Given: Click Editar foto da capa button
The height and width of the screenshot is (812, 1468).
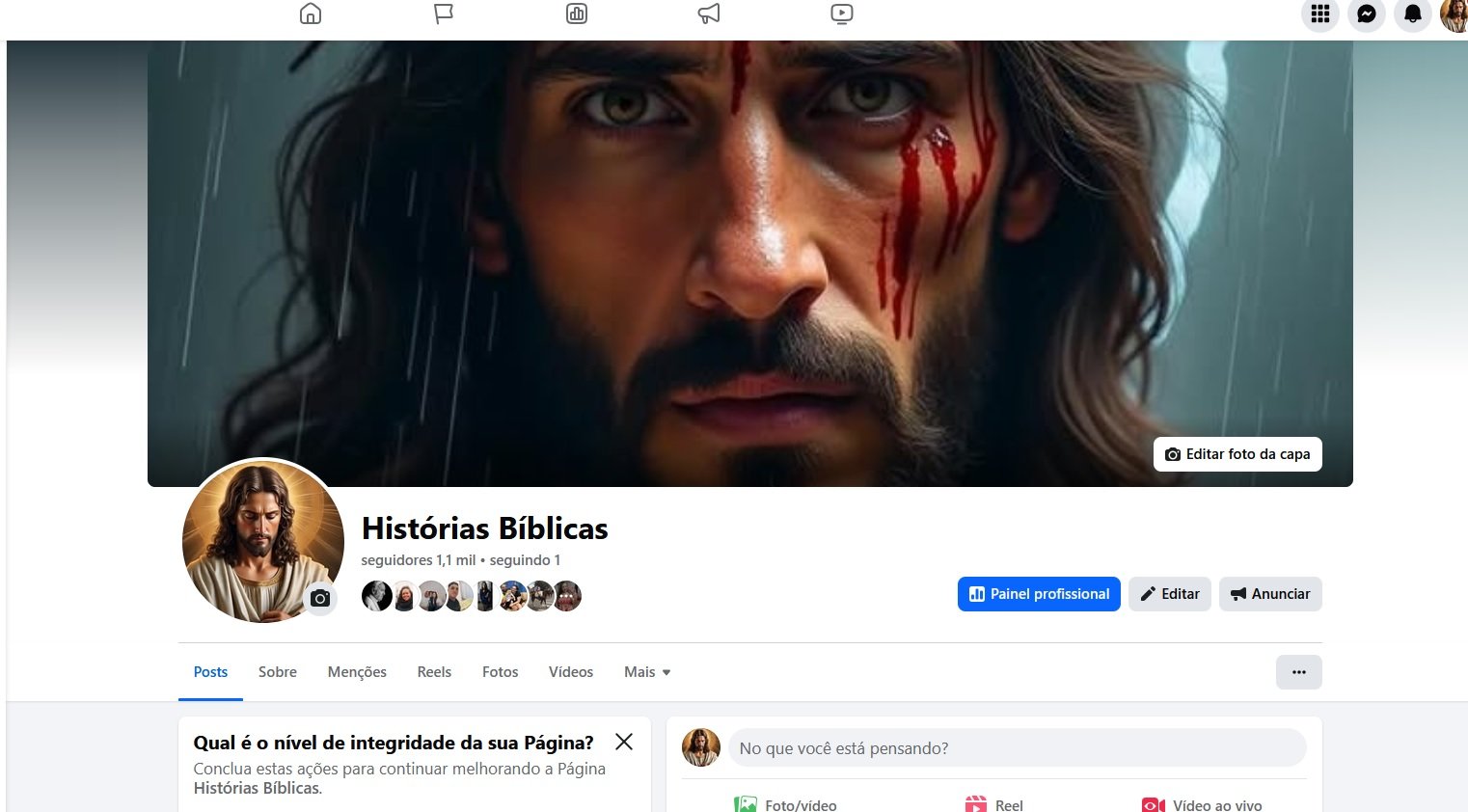Looking at the screenshot, I should [x=1237, y=454].
